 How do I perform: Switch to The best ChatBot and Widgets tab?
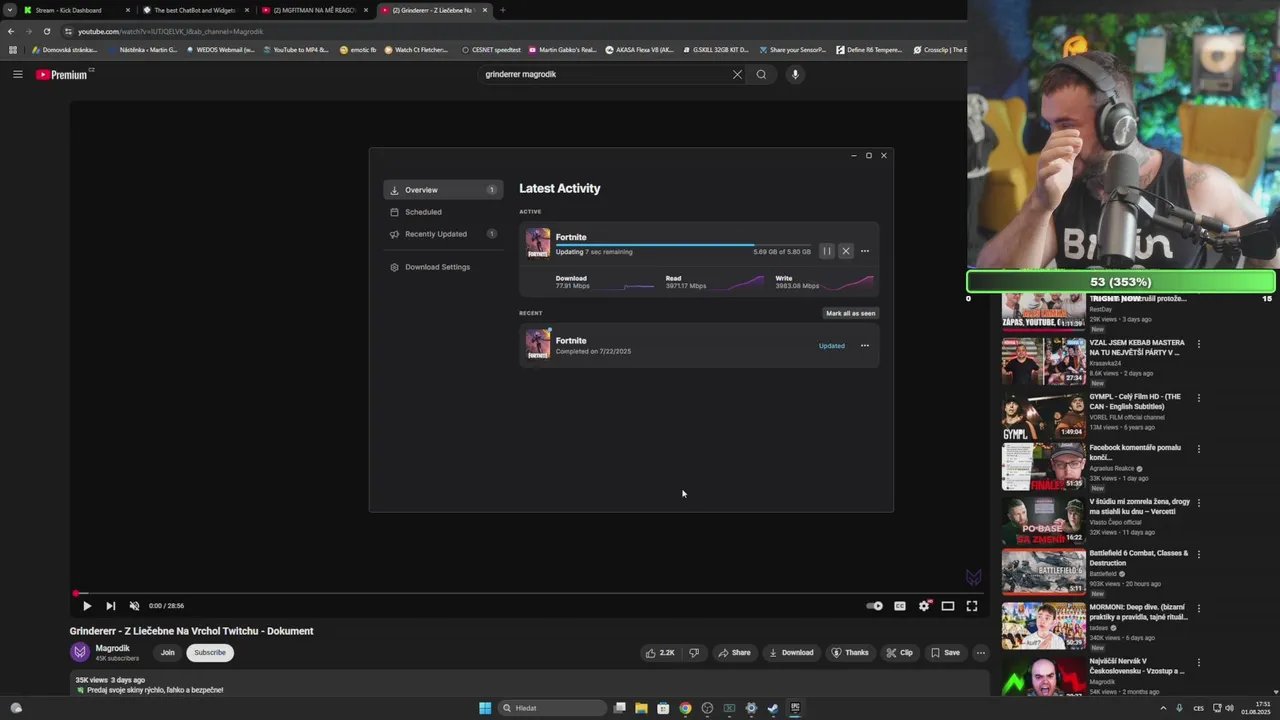(x=194, y=10)
